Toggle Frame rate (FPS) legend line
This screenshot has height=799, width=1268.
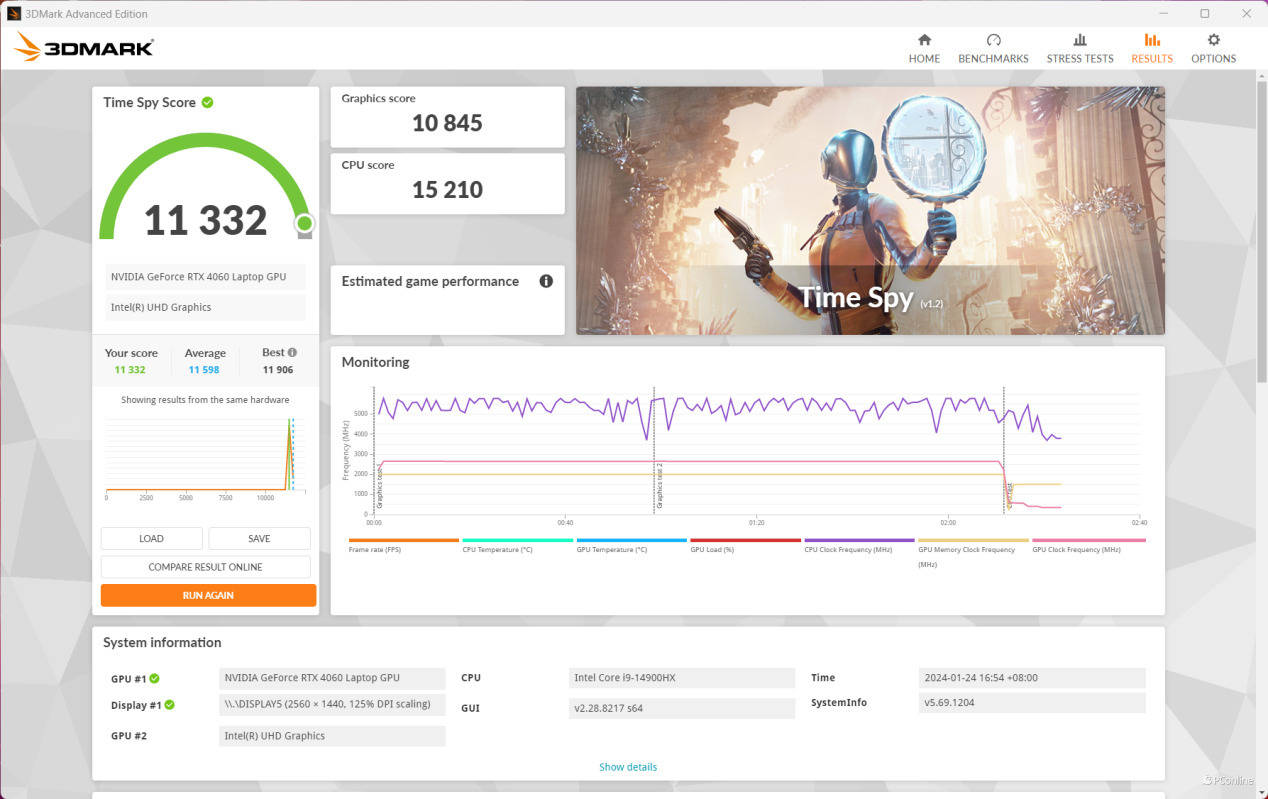point(403,545)
